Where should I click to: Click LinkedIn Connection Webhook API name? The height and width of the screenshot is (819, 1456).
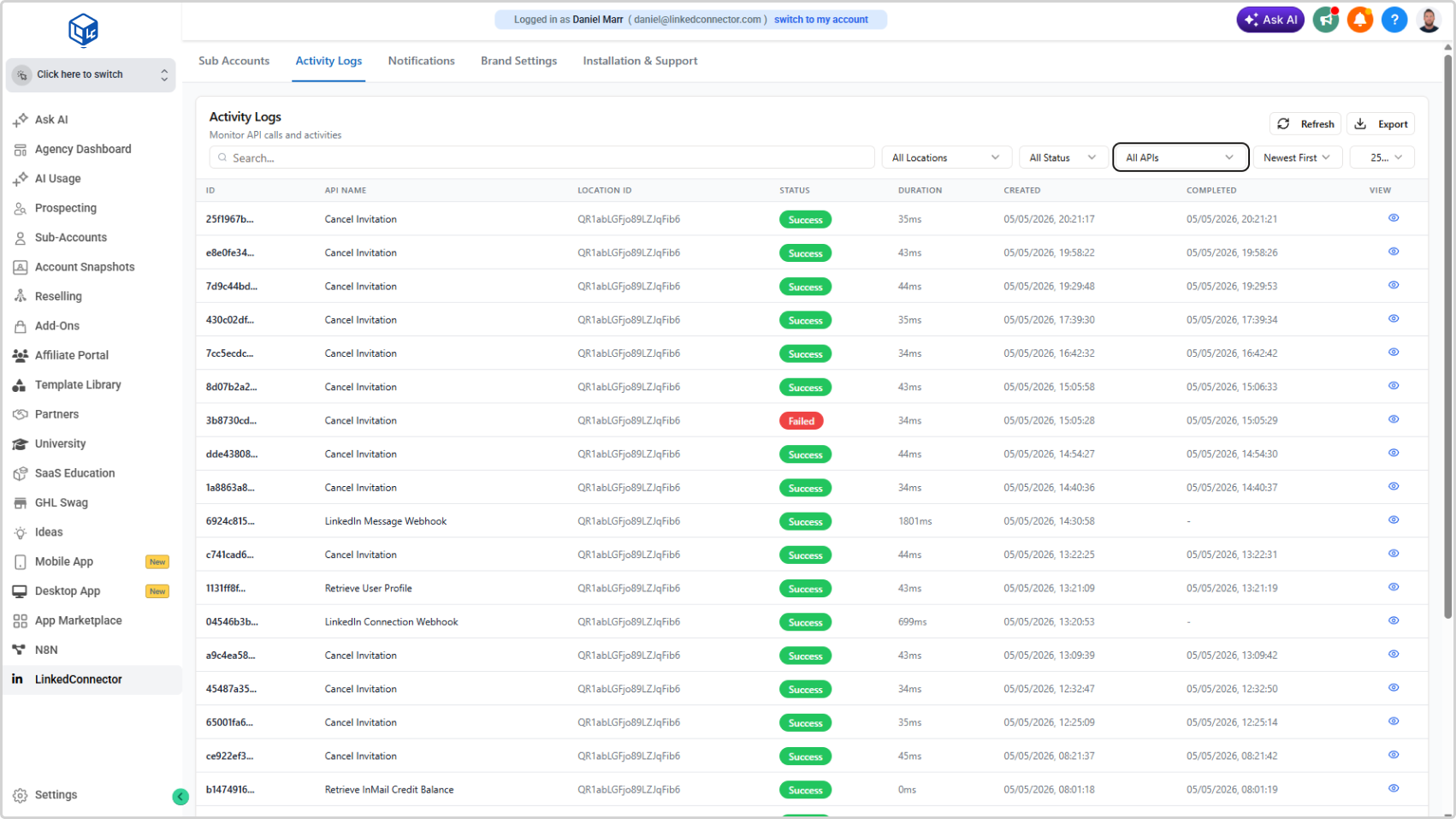pyautogui.click(x=391, y=622)
